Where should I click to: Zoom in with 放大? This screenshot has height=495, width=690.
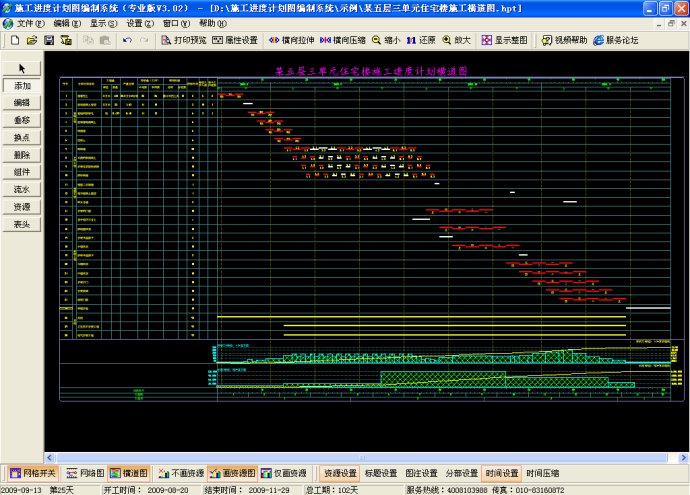click(x=456, y=40)
